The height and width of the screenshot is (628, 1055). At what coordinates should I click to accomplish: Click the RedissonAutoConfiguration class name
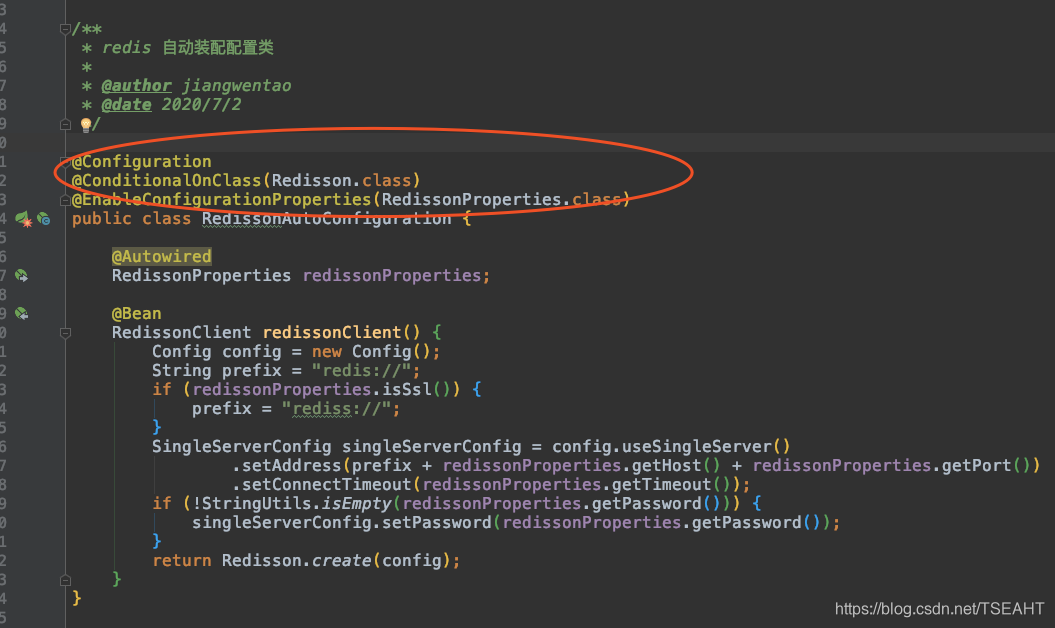click(326, 219)
